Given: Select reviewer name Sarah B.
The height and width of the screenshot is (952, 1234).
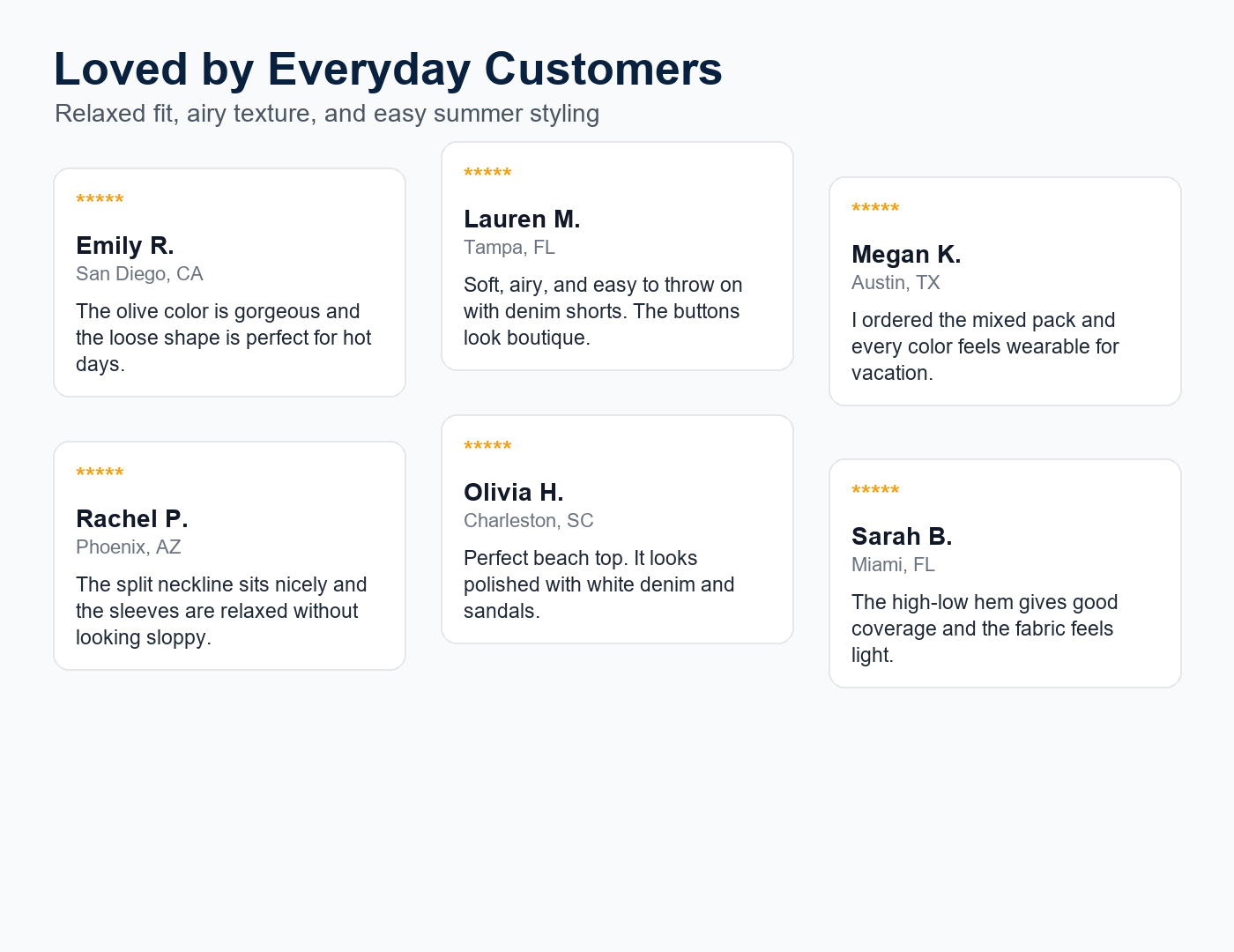Looking at the screenshot, I should point(902,536).
